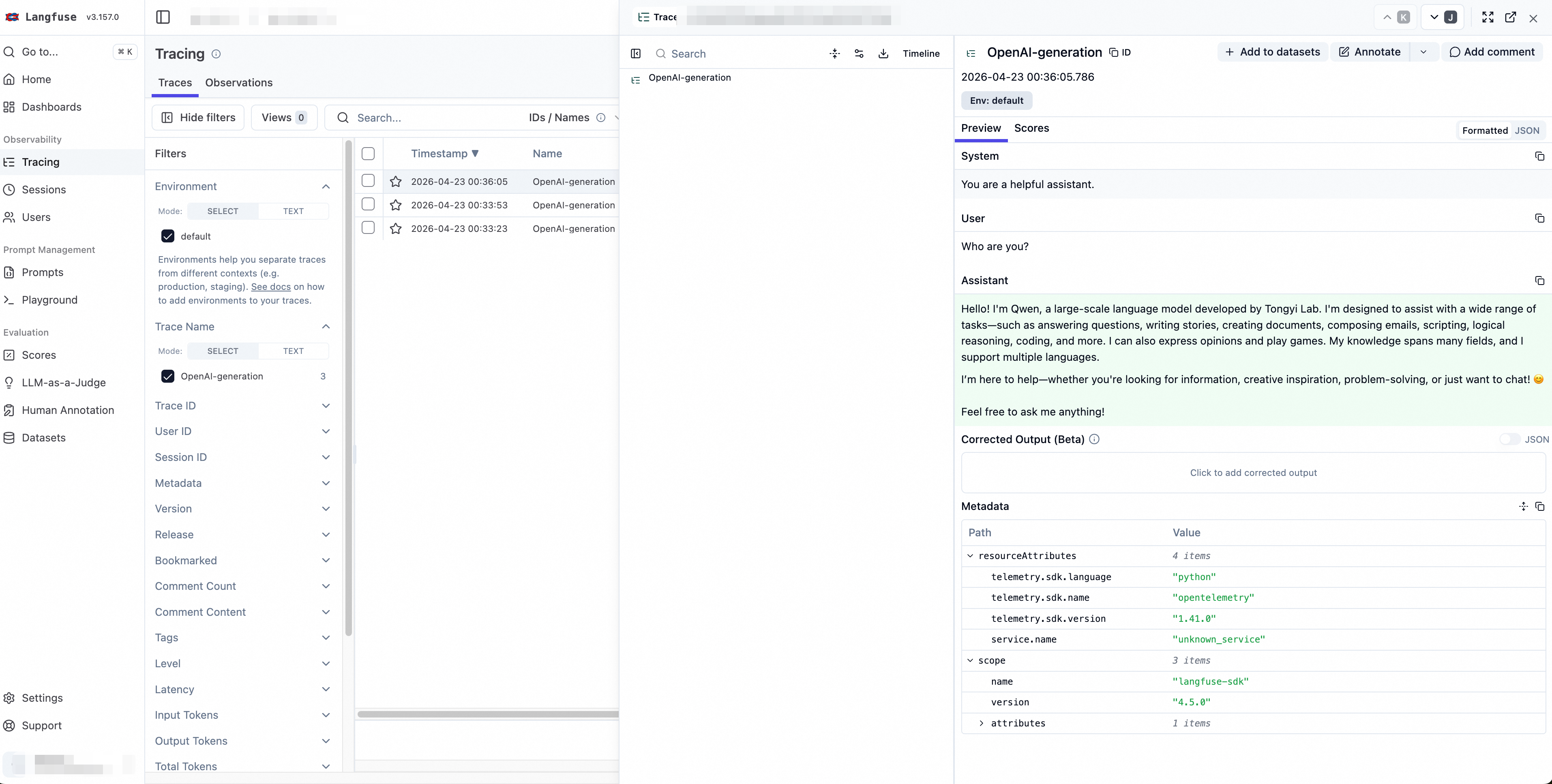Click Hide filters button
The width and height of the screenshot is (1552, 784).
(x=198, y=118)
